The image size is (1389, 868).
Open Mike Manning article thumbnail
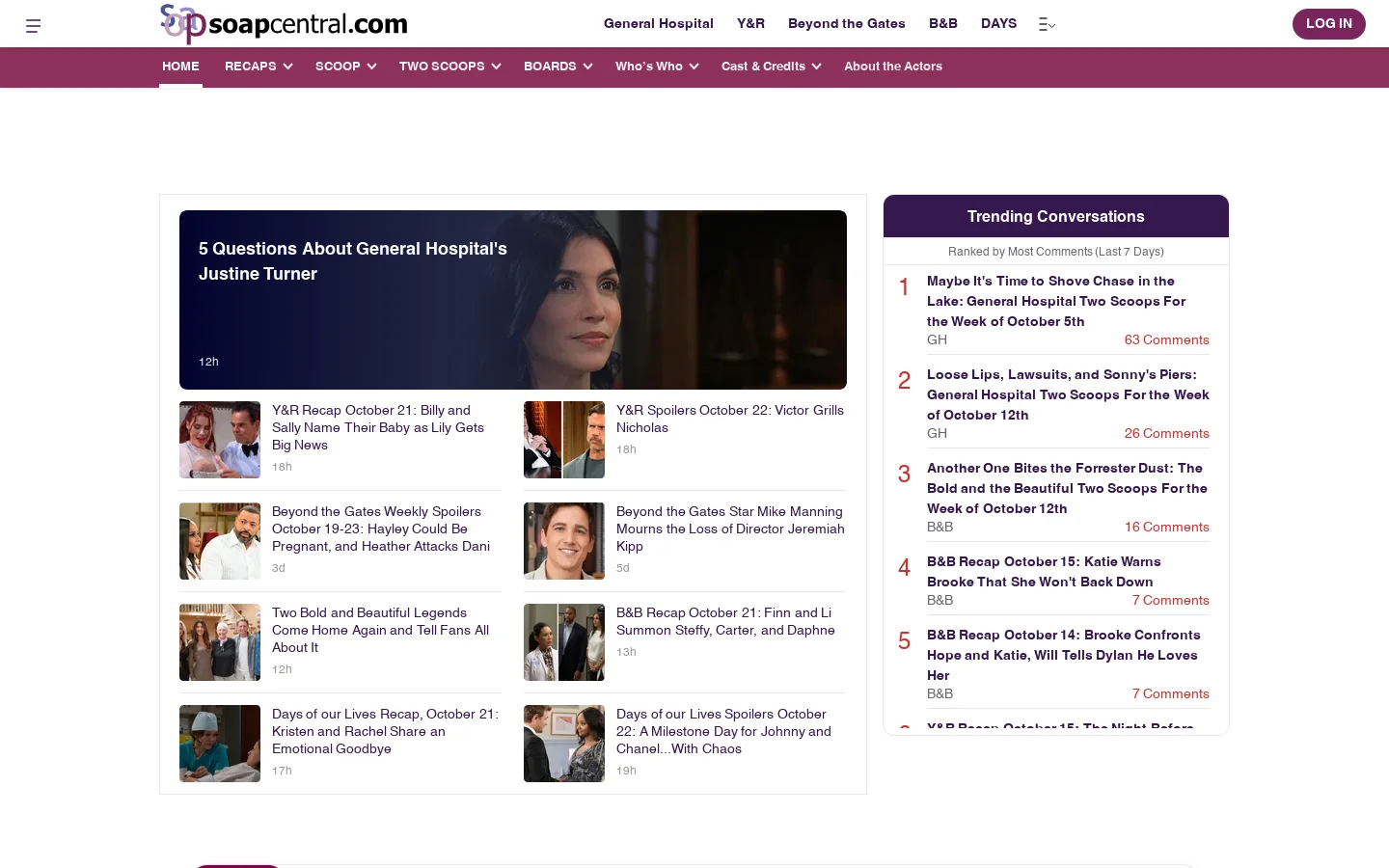click(564, 541)
